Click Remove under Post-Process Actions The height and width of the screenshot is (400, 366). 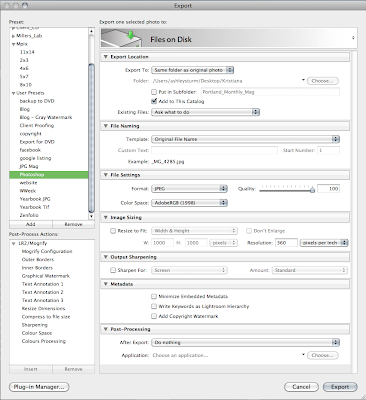tap(73, 369)
